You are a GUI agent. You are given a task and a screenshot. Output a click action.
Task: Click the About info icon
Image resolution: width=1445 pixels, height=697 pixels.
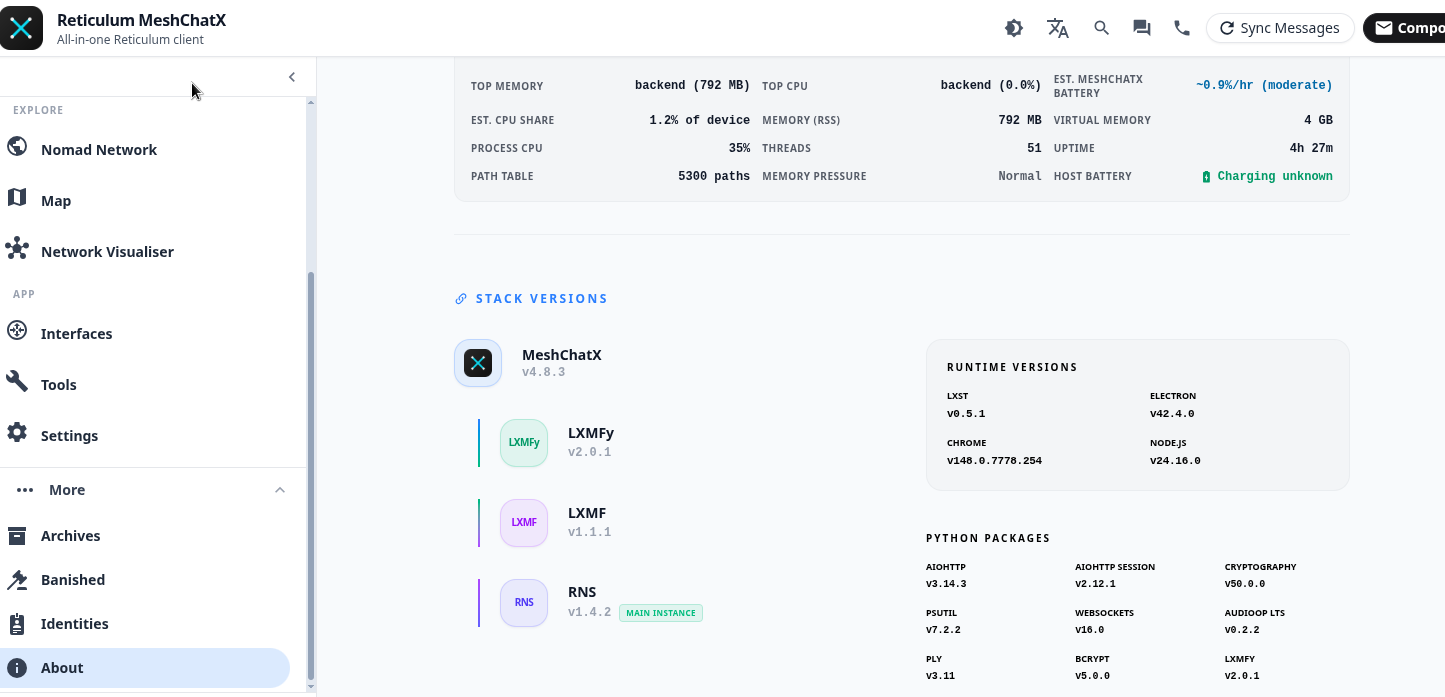tap(17, 668)
